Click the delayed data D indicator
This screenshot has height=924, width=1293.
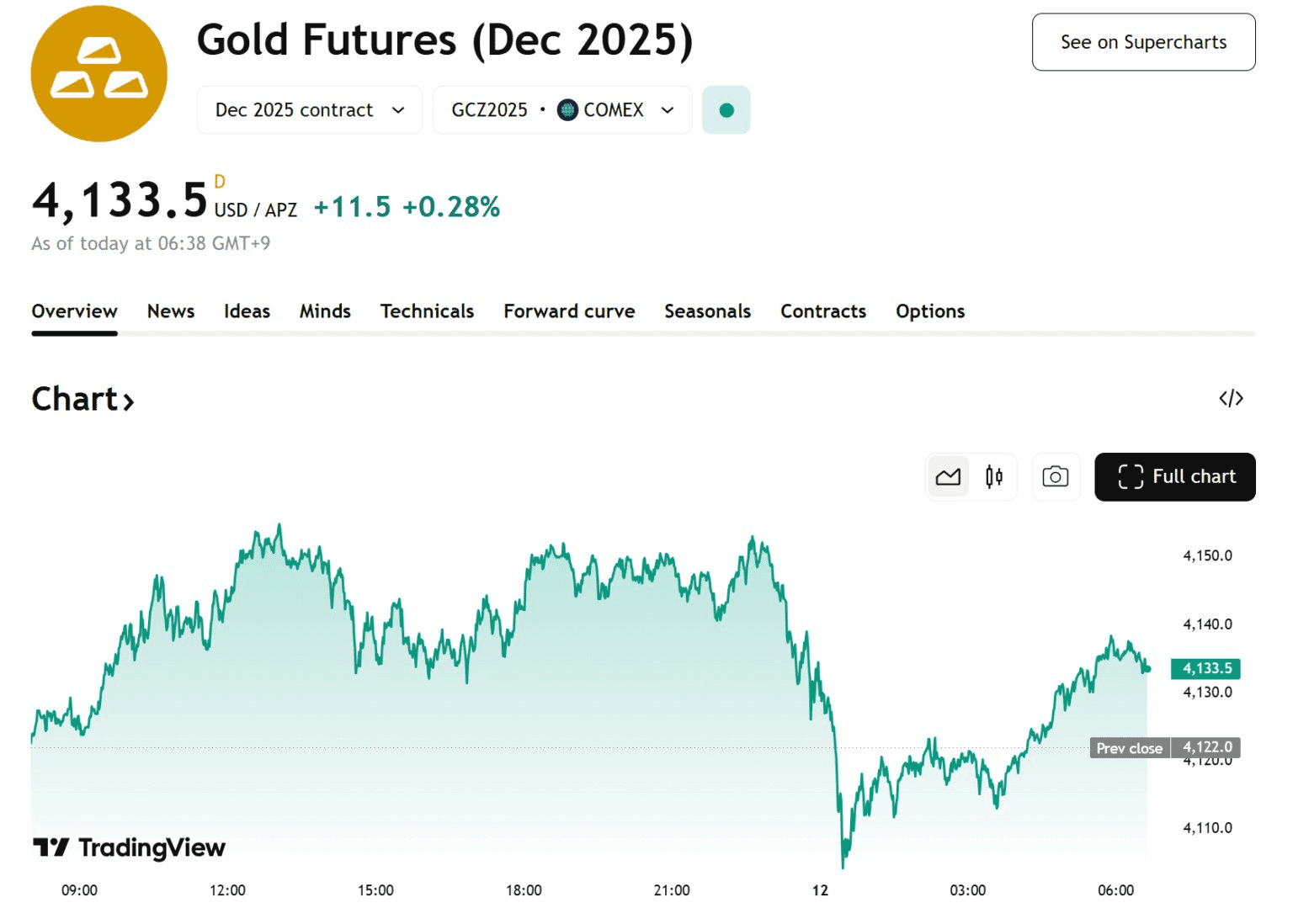pyautogui.click(x=220, y=182)
